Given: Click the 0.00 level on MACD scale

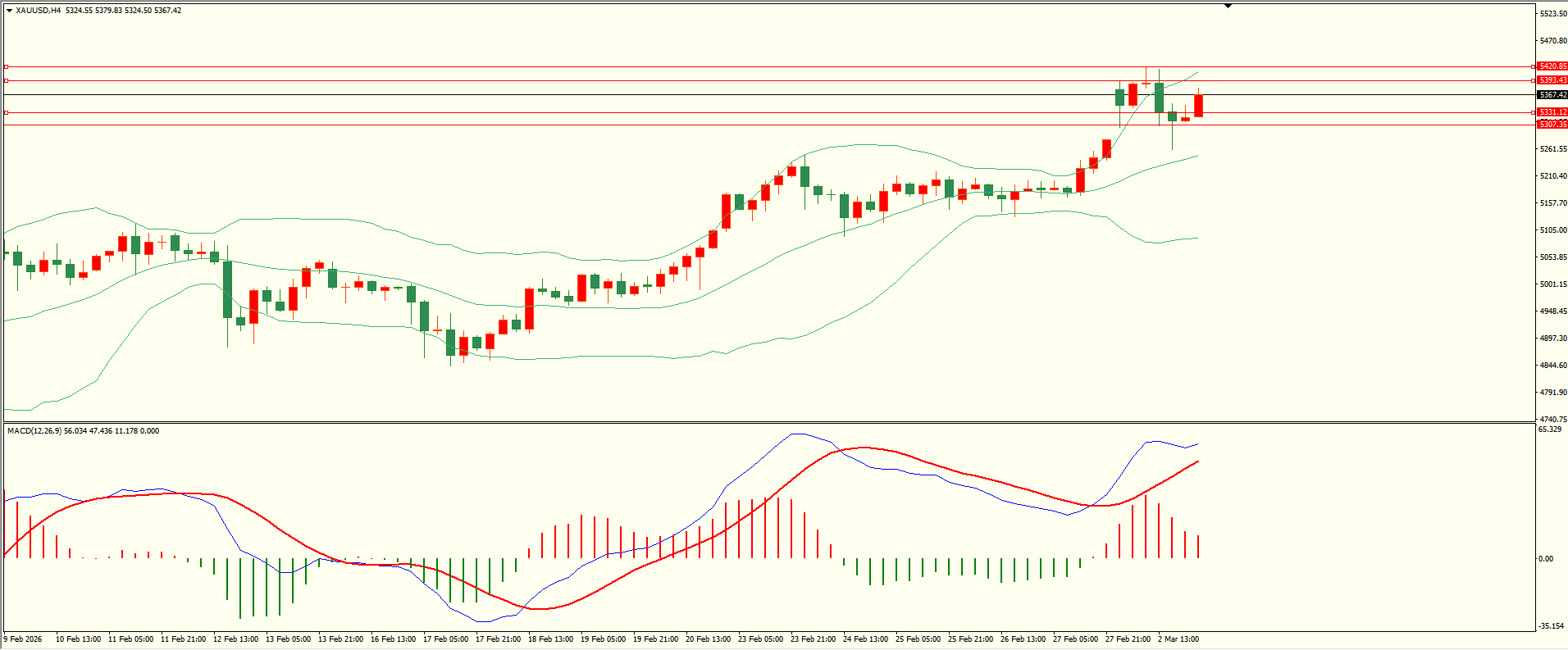Looking at the screenshot, I should pyautogui.click(x=1546, y=559).
